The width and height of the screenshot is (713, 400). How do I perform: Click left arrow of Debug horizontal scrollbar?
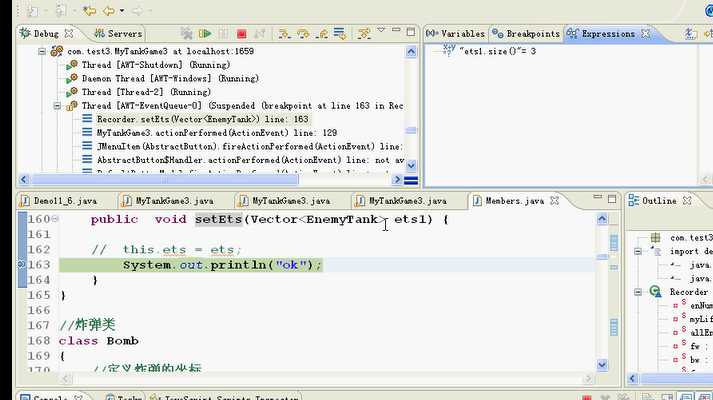24,180
